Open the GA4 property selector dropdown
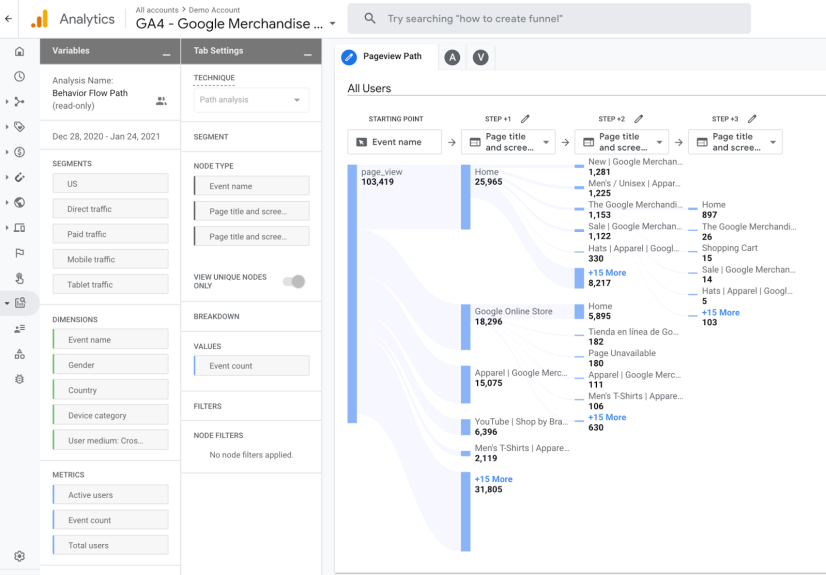The width and height of the screenshot is (826, 575). coord(332,24)
